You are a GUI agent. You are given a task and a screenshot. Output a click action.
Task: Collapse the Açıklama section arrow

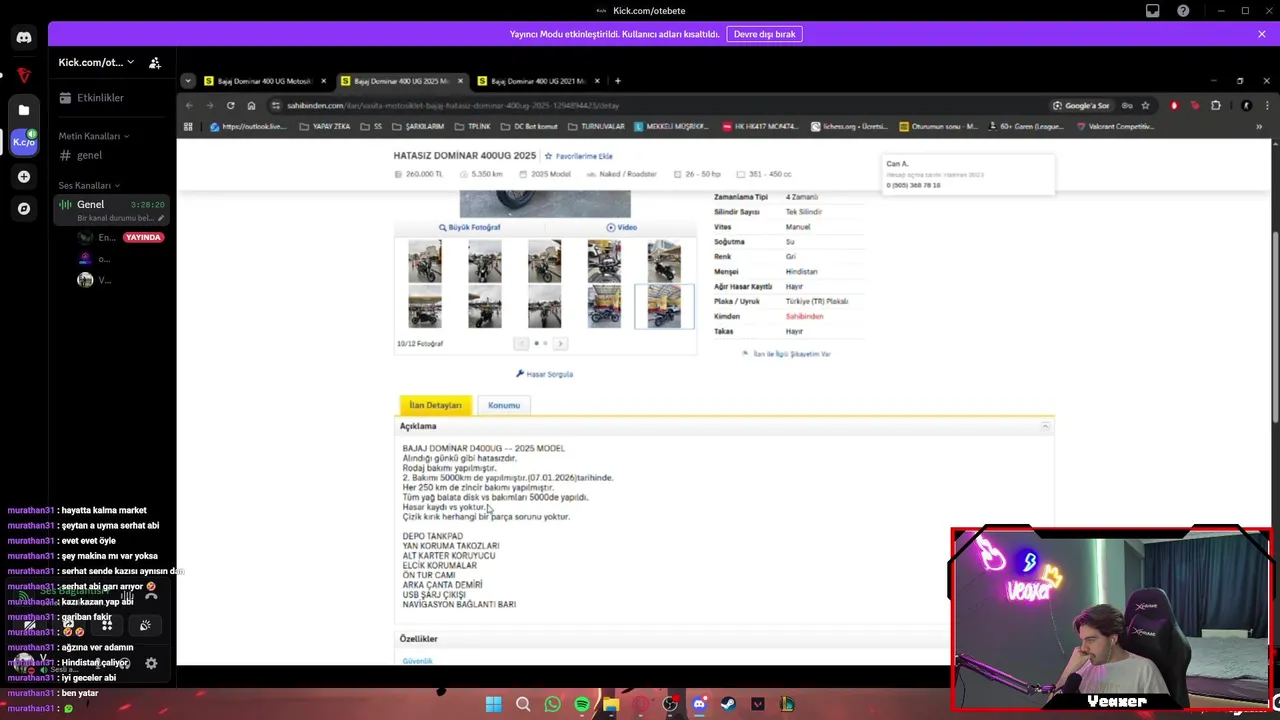pyautogui.click(x=1045, y=426)
